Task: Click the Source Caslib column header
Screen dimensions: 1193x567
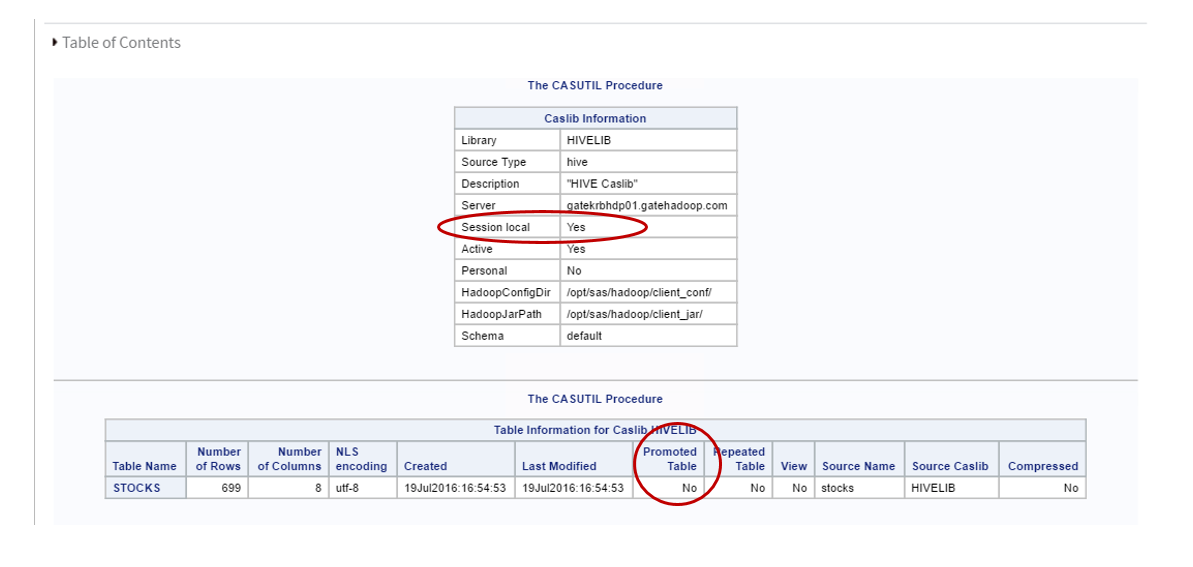Action: pyautogui.click(x=951, y=458)
